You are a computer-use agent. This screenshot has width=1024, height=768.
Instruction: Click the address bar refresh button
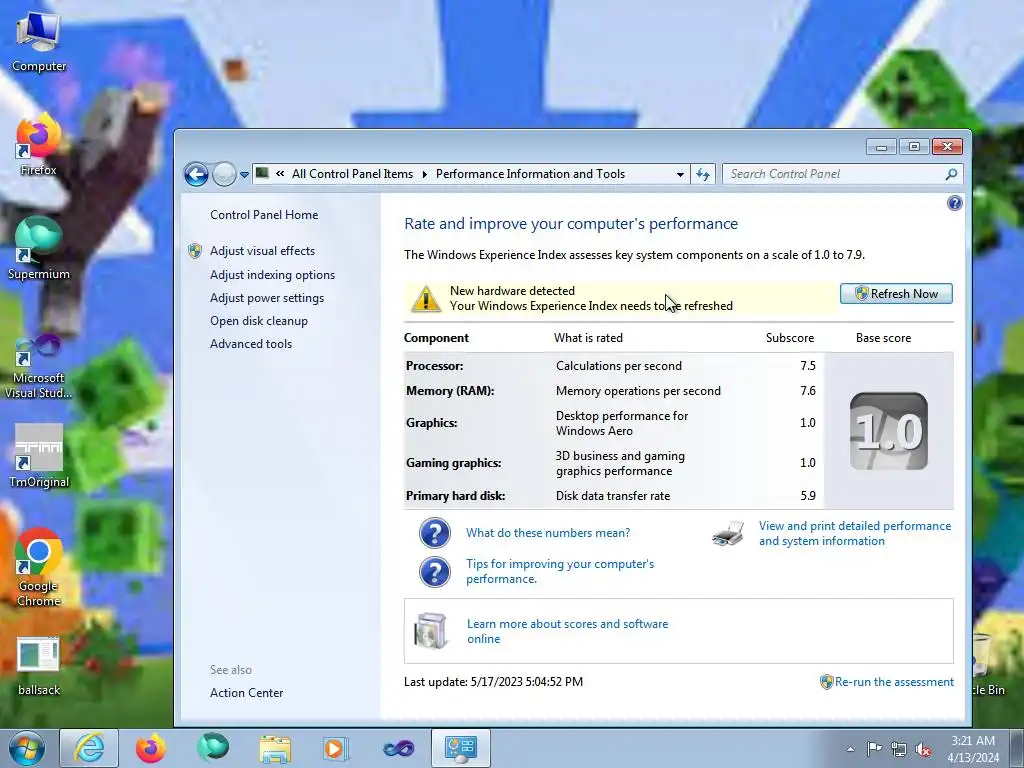(703, 174)
